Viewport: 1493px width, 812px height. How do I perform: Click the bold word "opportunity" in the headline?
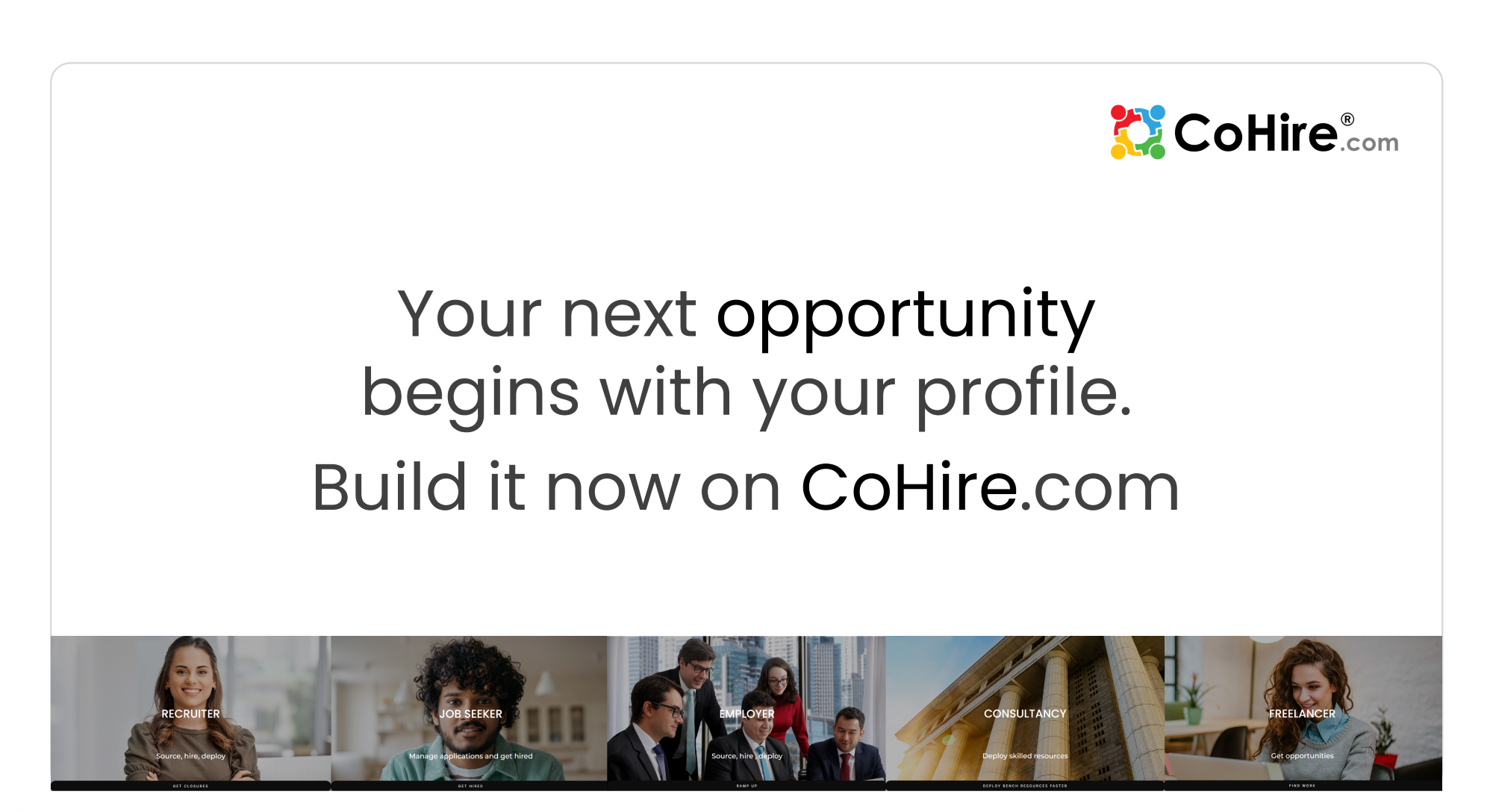click(905, 314)
